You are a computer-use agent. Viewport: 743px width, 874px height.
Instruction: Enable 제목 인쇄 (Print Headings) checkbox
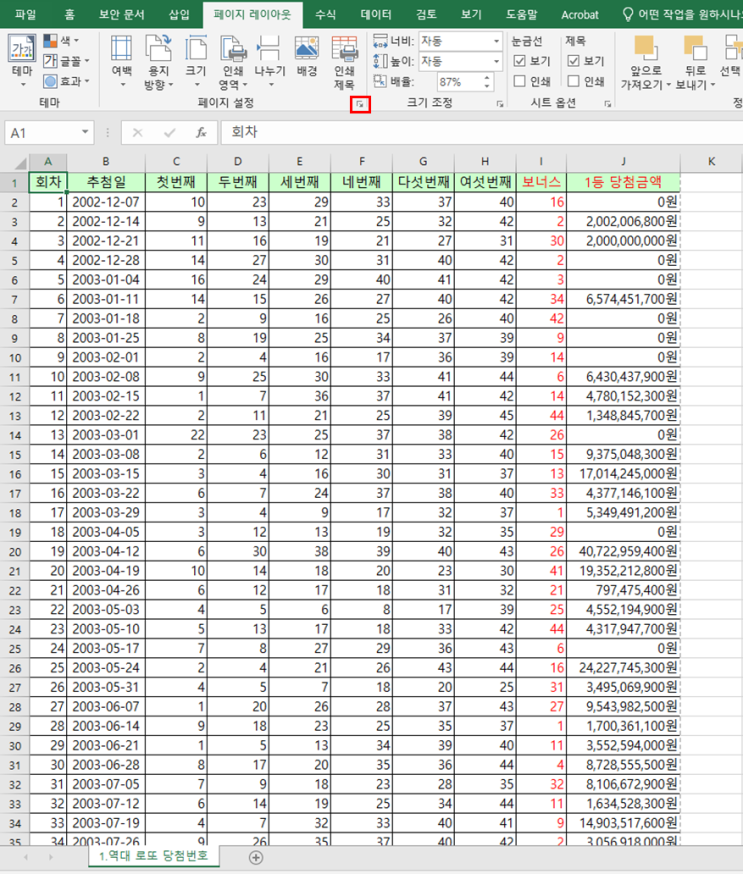tap(574, 81)
